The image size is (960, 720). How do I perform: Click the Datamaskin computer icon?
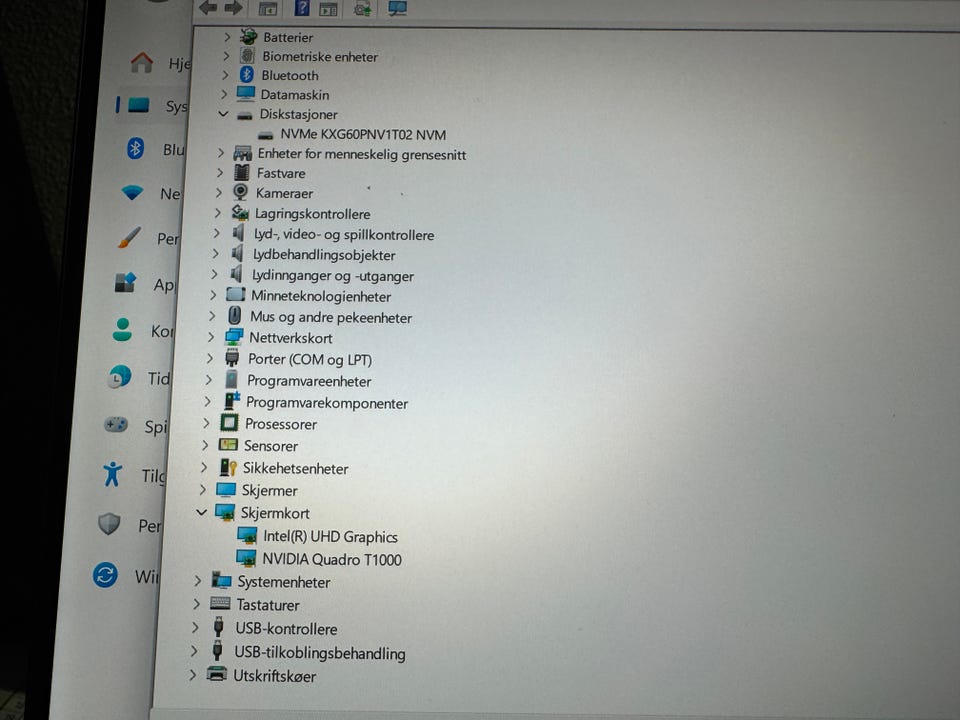(x=246, y=94)
